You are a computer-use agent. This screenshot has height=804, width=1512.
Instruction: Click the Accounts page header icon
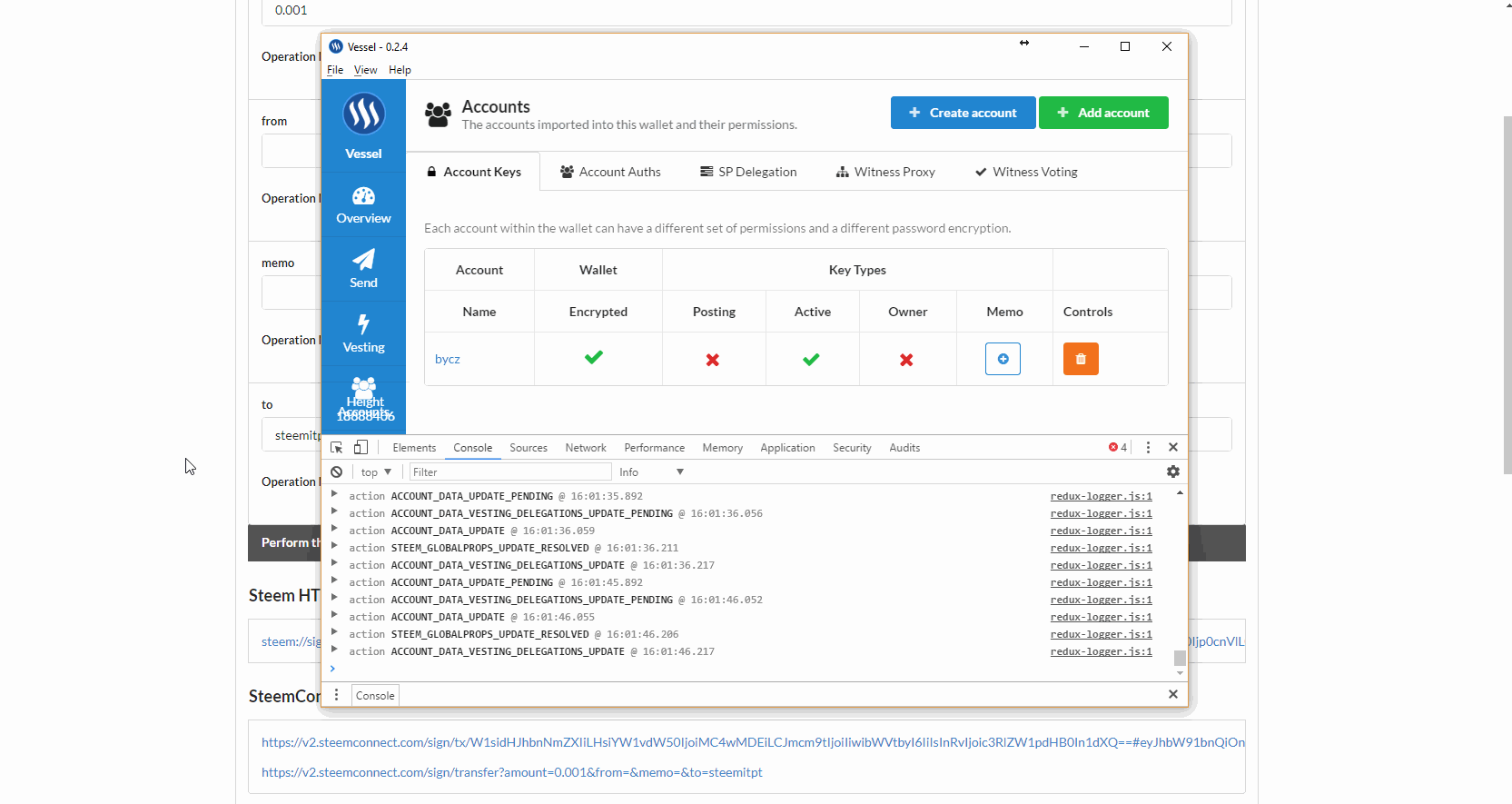pos(439,114)
